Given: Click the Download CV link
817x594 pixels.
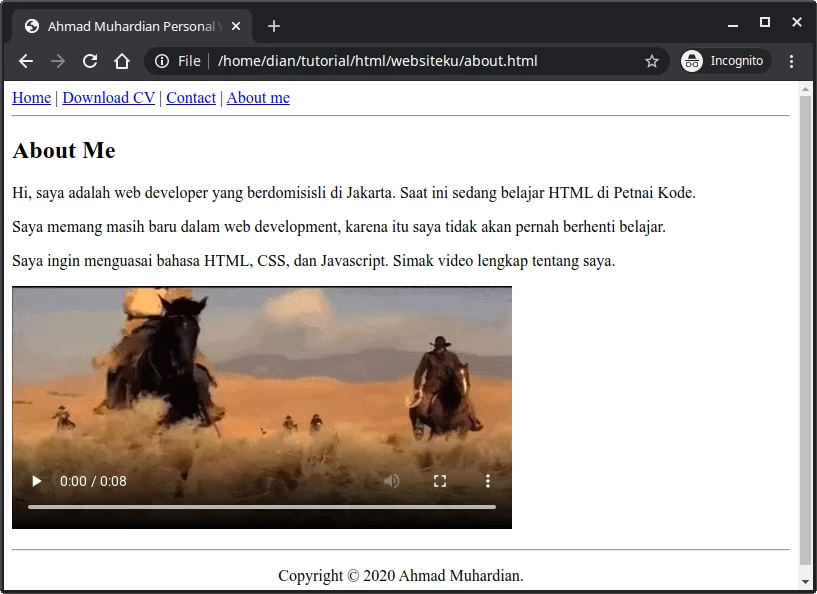Looking at the screenshot, I should click(108, 97).
